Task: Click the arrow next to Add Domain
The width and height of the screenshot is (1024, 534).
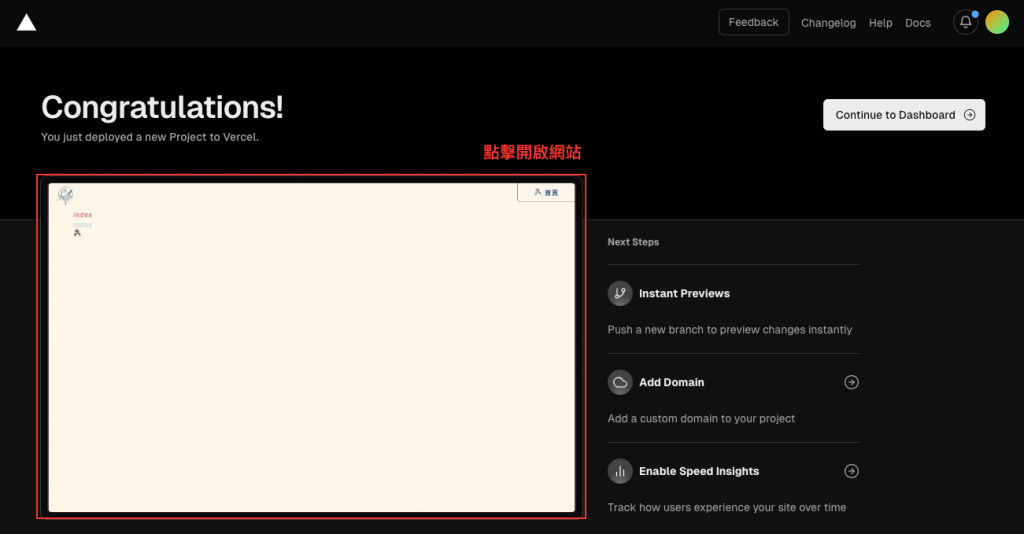Action: [x=851, y=383]
